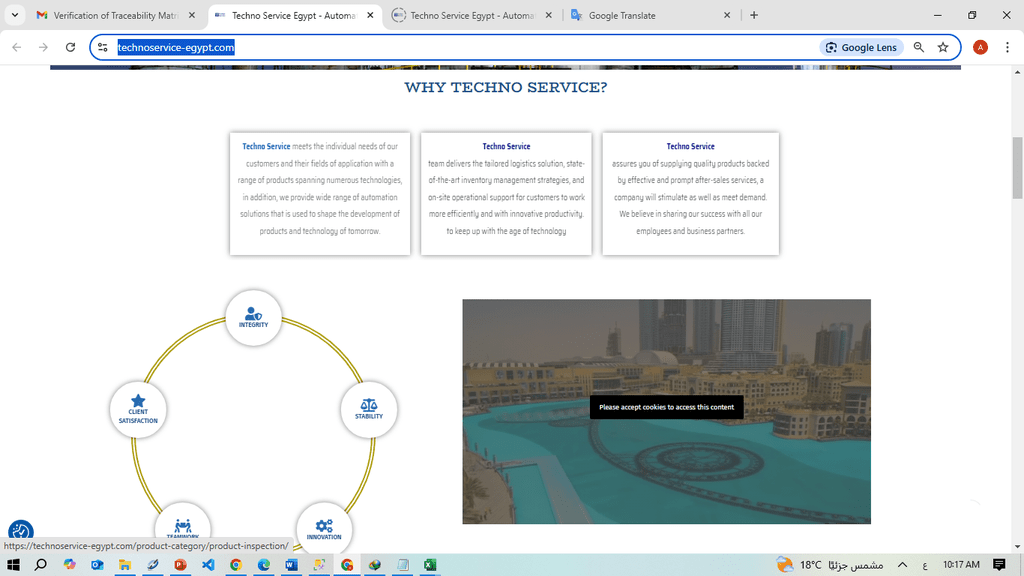This screenshot has height=576, width=1024.
Task: Switch the Arabic input language indicator
Action: click(x=925, y=565)
